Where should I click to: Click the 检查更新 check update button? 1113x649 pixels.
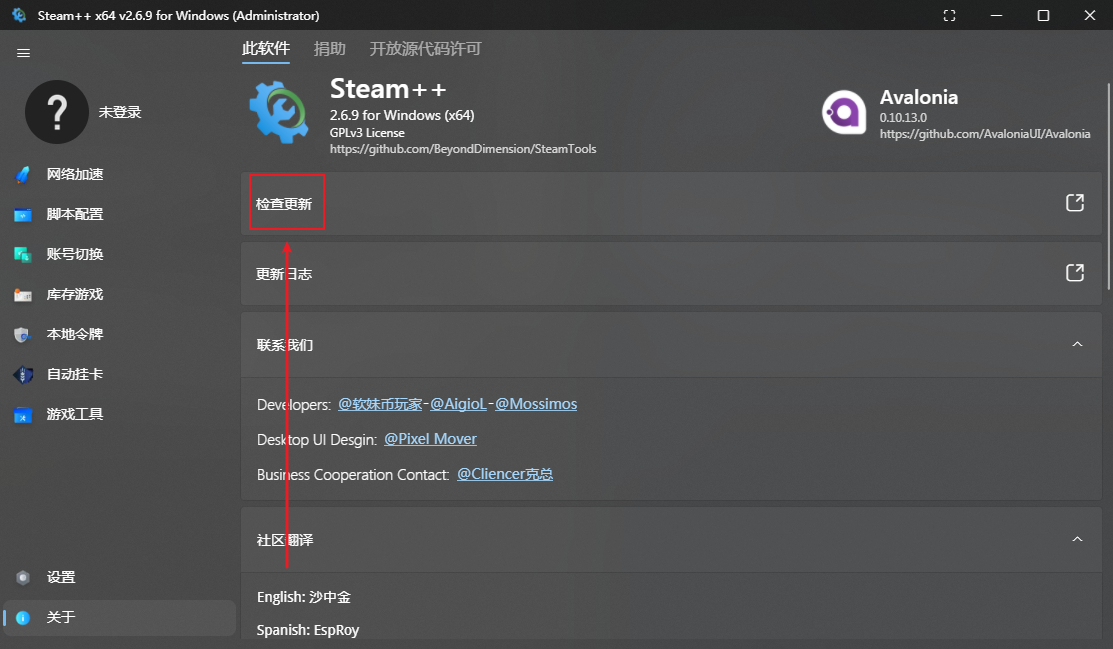(x=284, y=204)
